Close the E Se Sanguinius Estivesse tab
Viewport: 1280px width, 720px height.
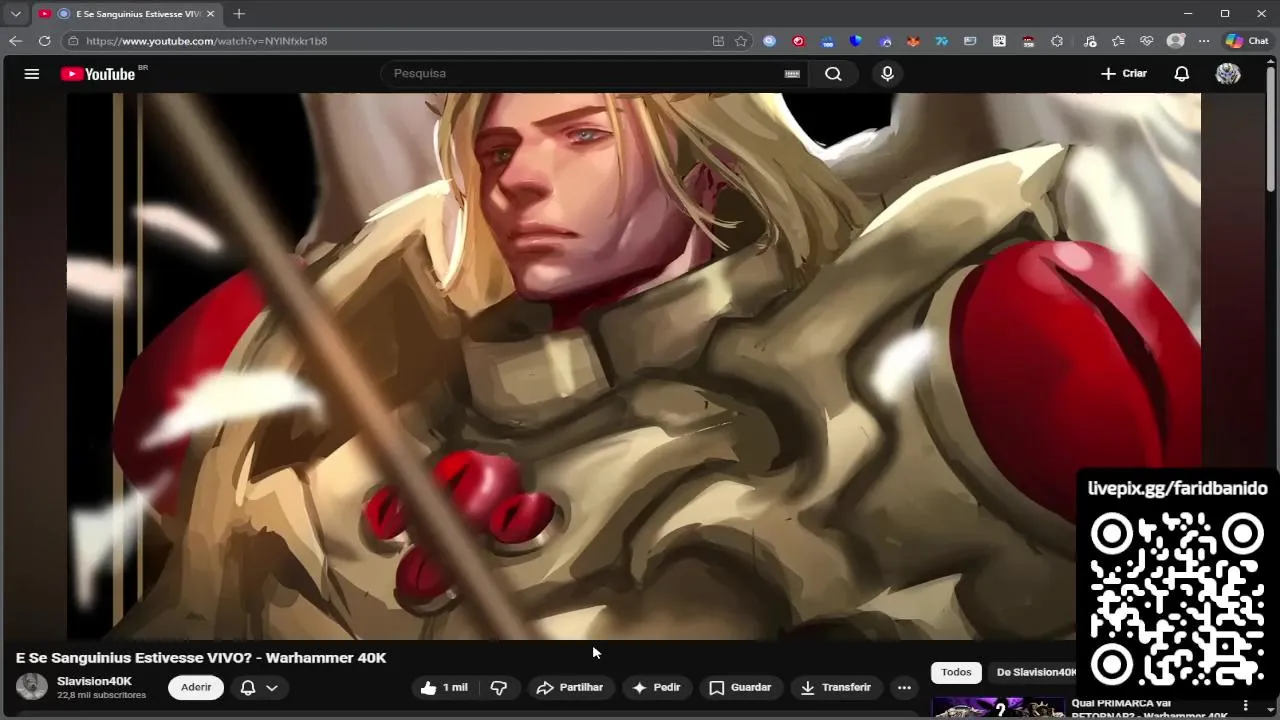(x=210, y=14)
